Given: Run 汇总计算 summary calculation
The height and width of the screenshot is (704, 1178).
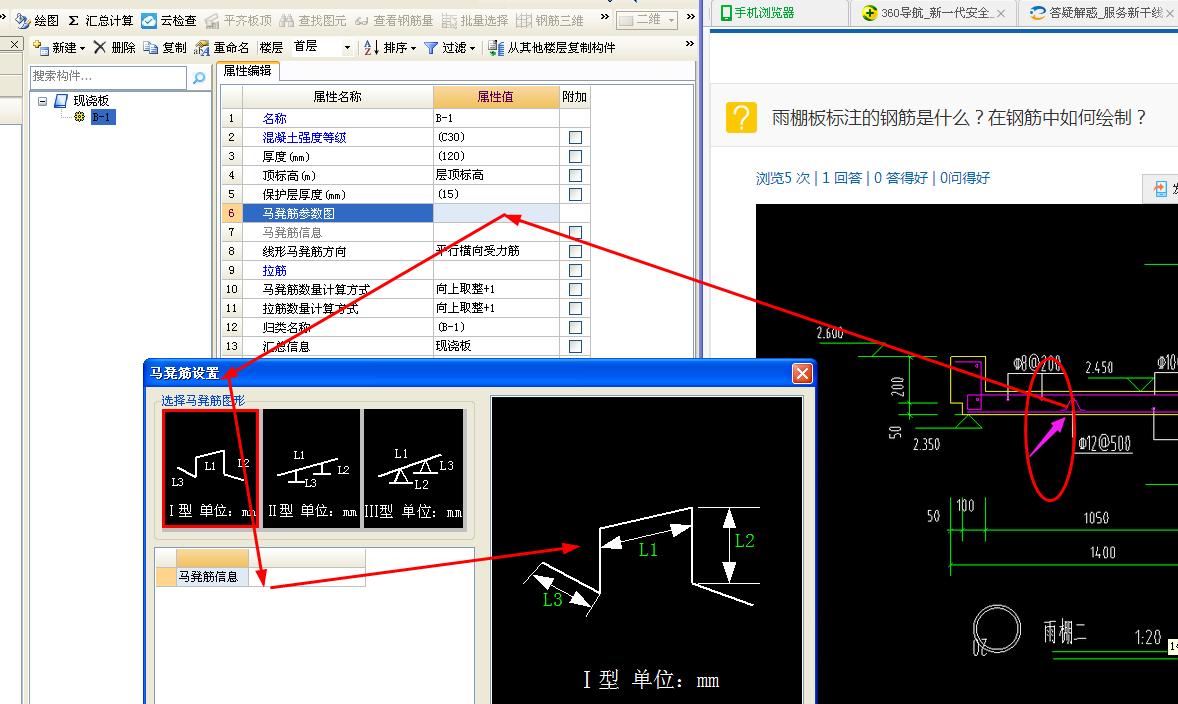Looking at the screenshot, I should pos(100,20).
